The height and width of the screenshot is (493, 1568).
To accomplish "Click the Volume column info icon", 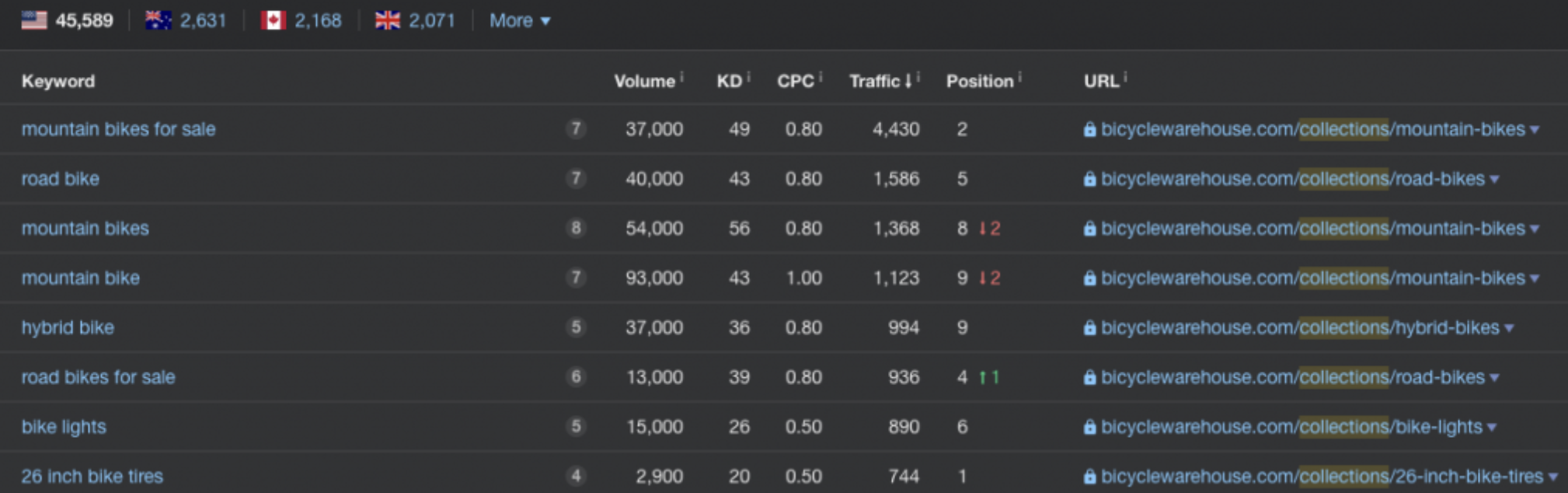I will 681,76.
